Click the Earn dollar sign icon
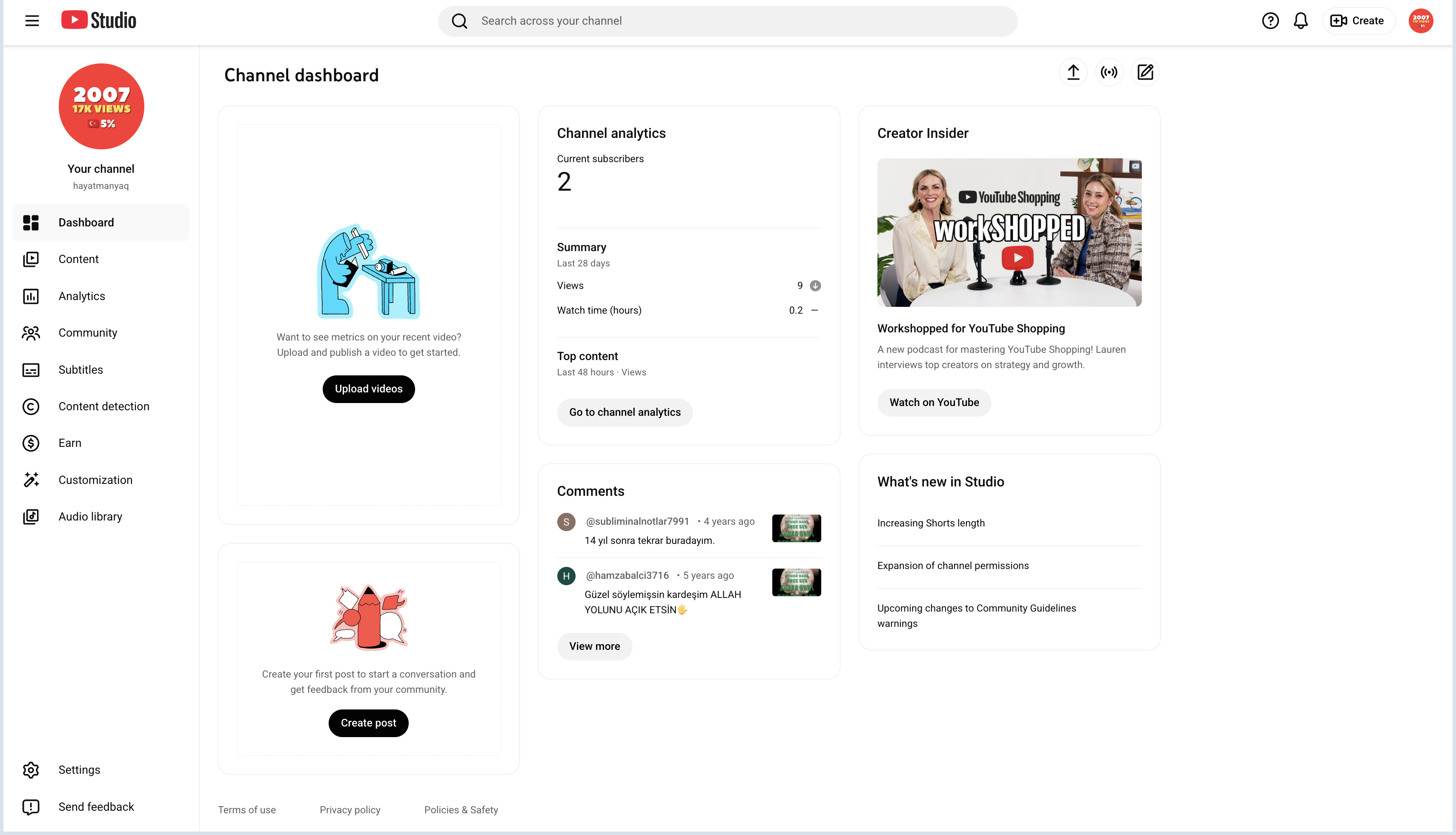Image resolution: width=1456 pixels, height=835 pixels. (31, 443)
